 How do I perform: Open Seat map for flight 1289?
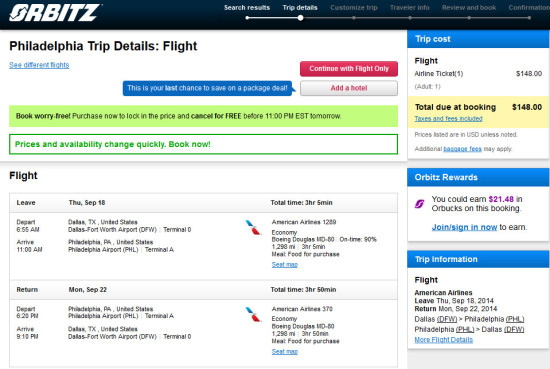click(x=284, y=264)
